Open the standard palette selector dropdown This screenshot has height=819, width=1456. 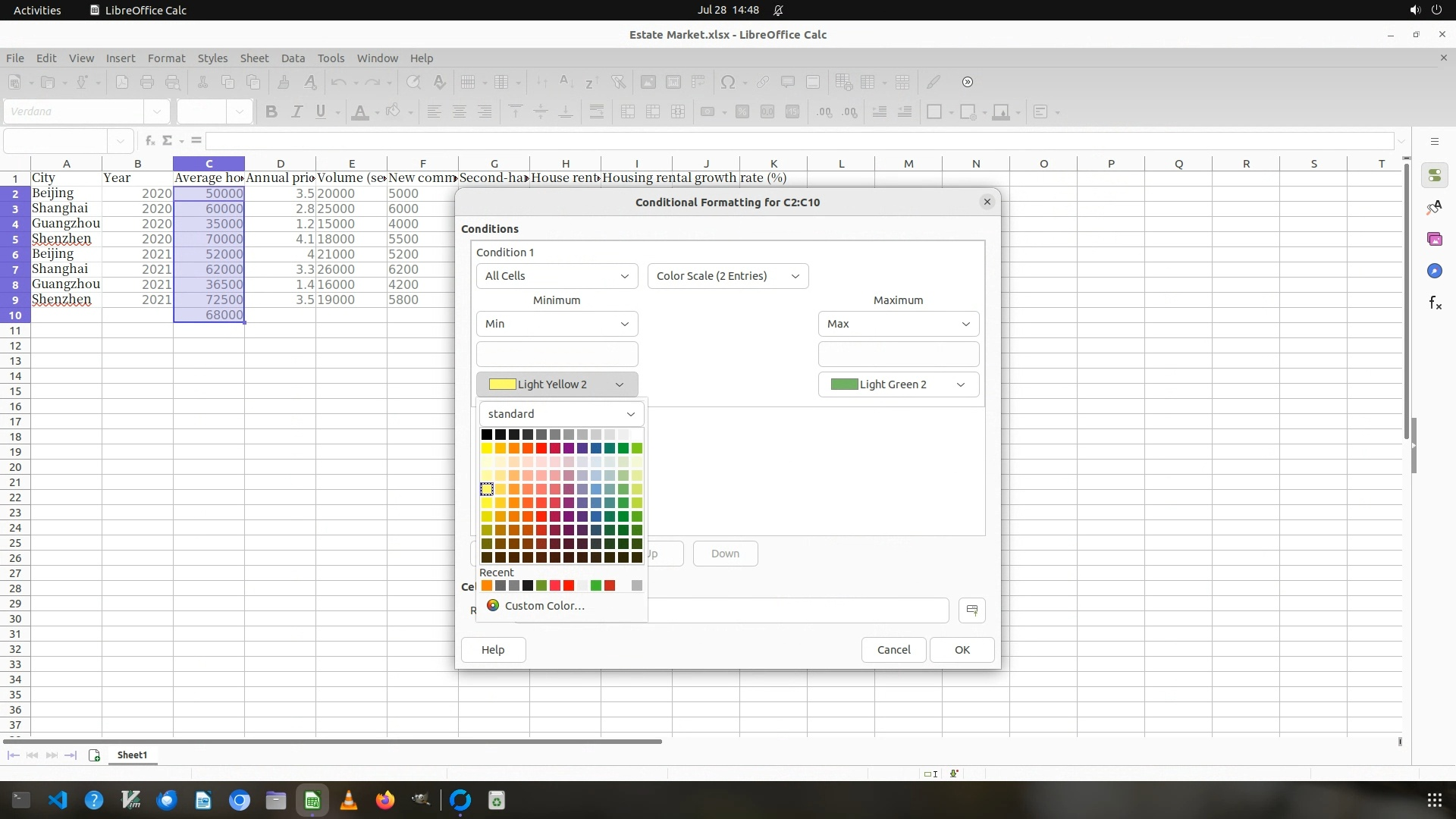click(x=561, y=414)
